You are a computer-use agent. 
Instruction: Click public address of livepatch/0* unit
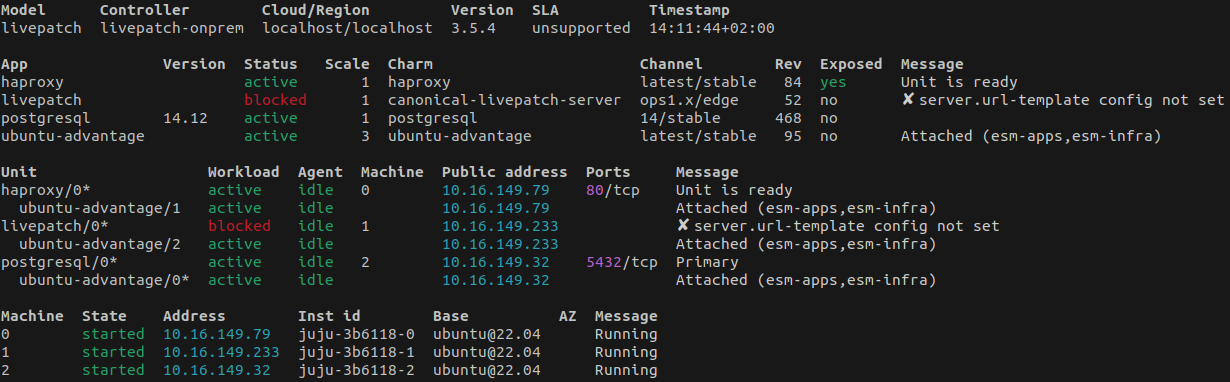500,226
